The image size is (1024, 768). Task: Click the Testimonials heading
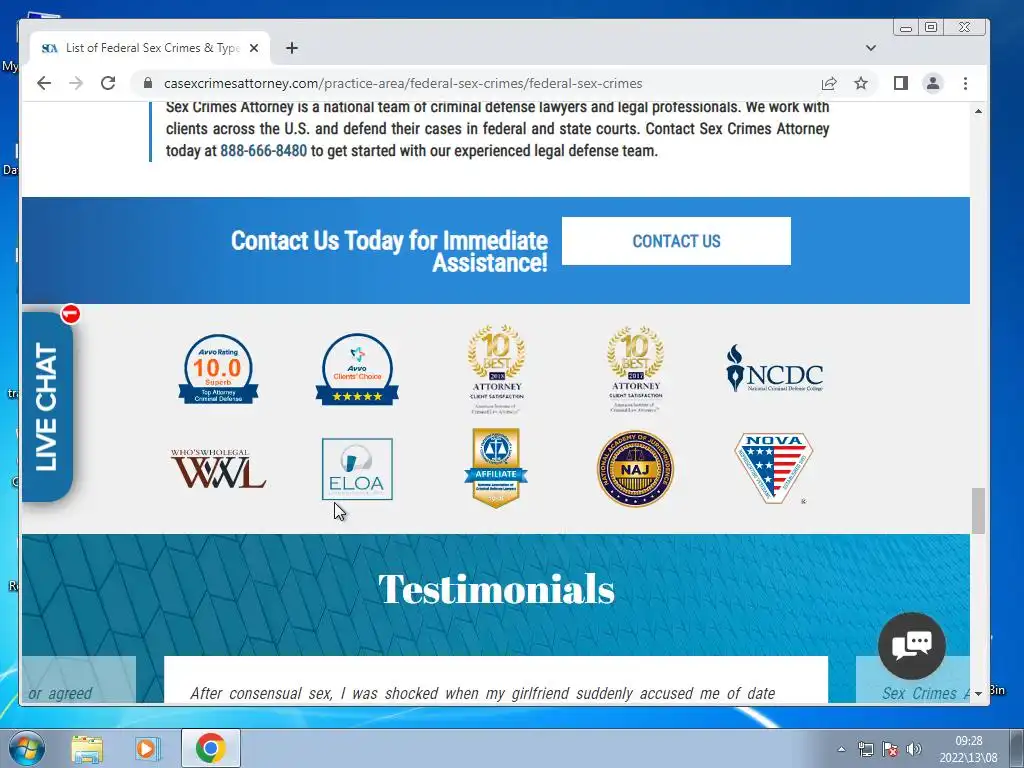click(x=496, y=589)
